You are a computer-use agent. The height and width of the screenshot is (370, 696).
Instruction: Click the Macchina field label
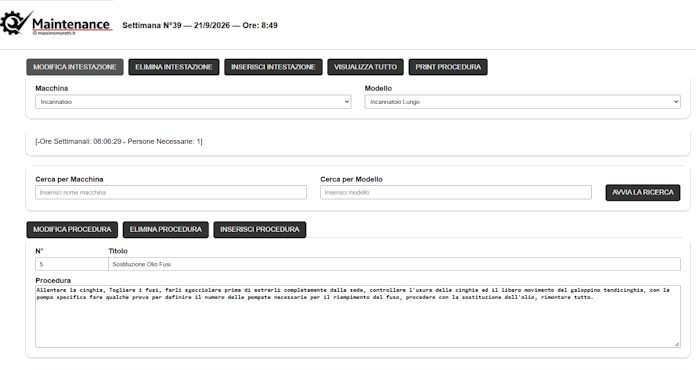point(51,88)
